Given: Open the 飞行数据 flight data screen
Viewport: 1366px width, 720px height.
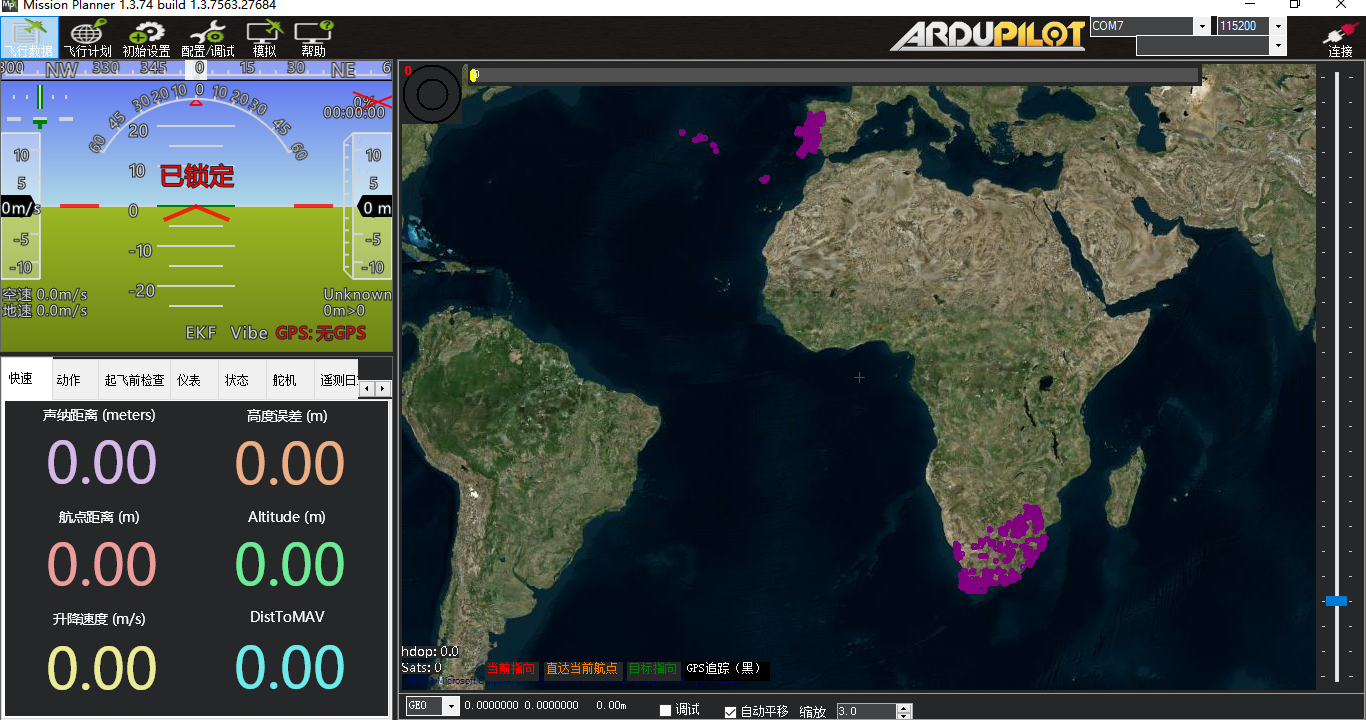Looking at the screenshot, I should click(28, 39).
